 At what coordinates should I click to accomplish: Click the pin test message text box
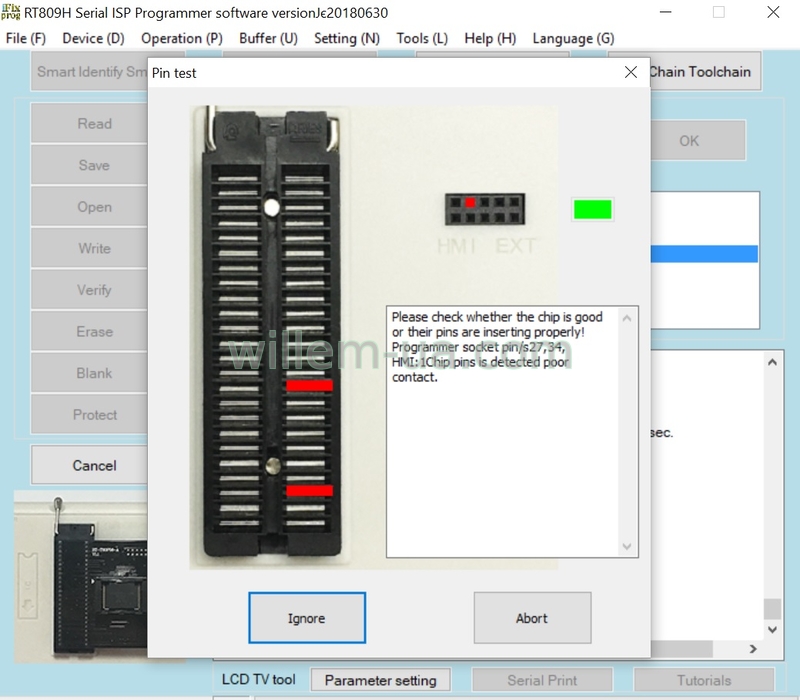[512, 432]
